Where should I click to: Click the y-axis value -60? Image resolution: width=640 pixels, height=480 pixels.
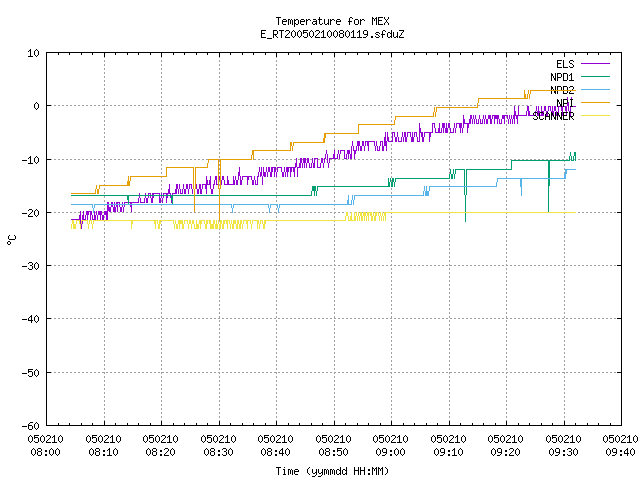tap(31, 426)
